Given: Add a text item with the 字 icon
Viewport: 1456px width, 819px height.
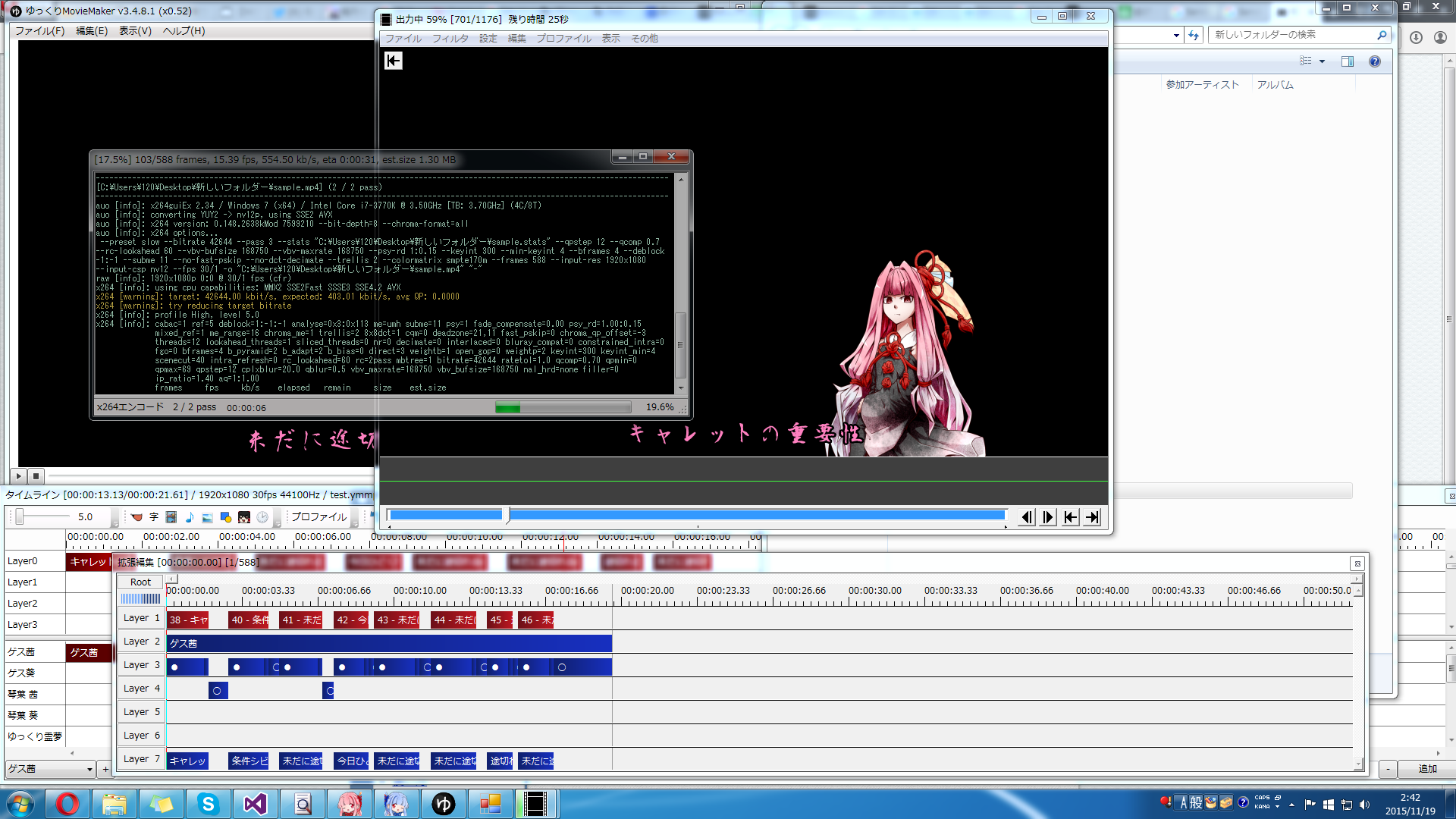Looking at the screenshot, I should coord(154,517).
